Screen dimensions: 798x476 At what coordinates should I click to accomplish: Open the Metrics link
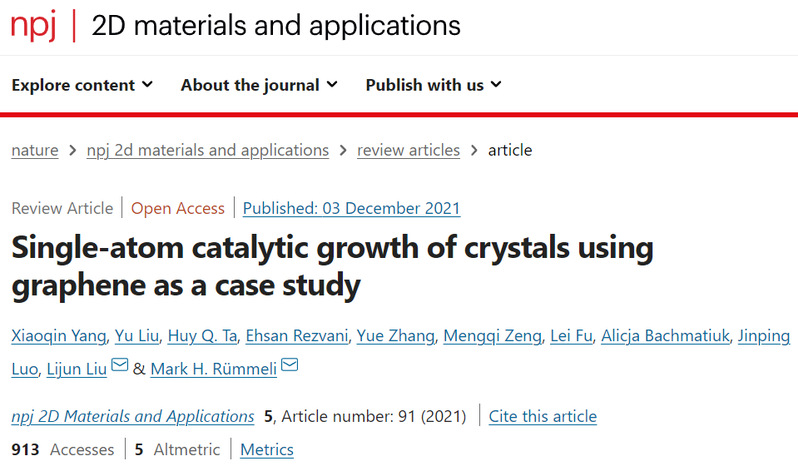click(267, 450)
